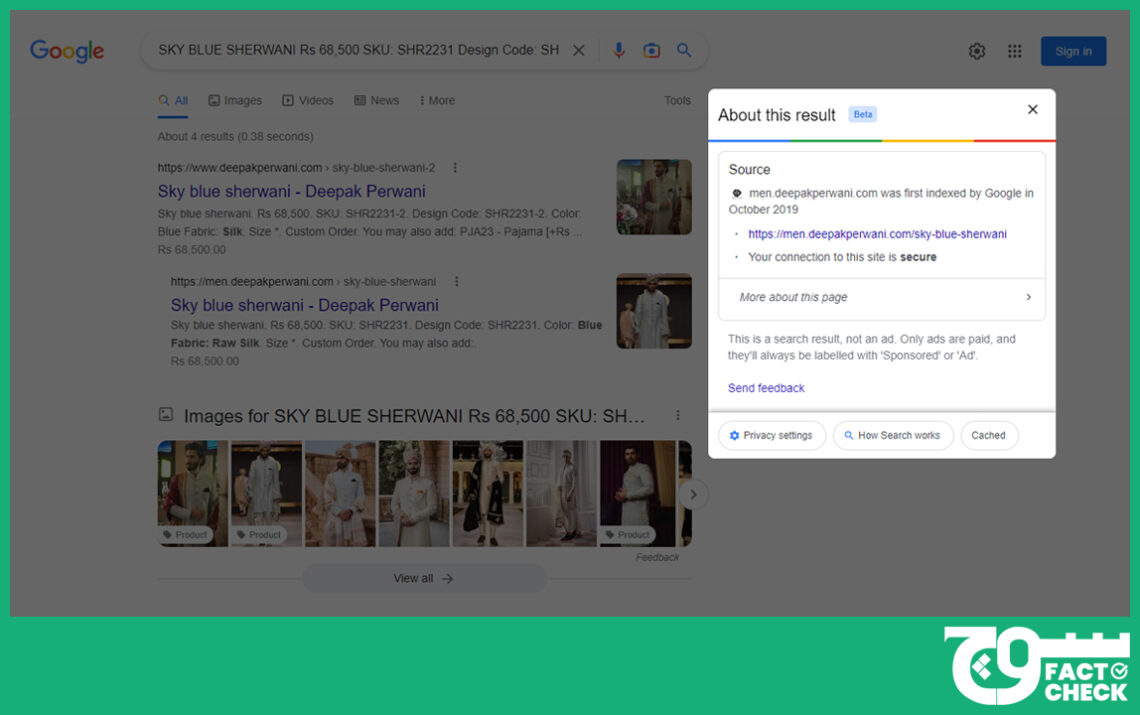Open first Sky blue sherwani result title

pyautogui.click(x=292, y=191)
